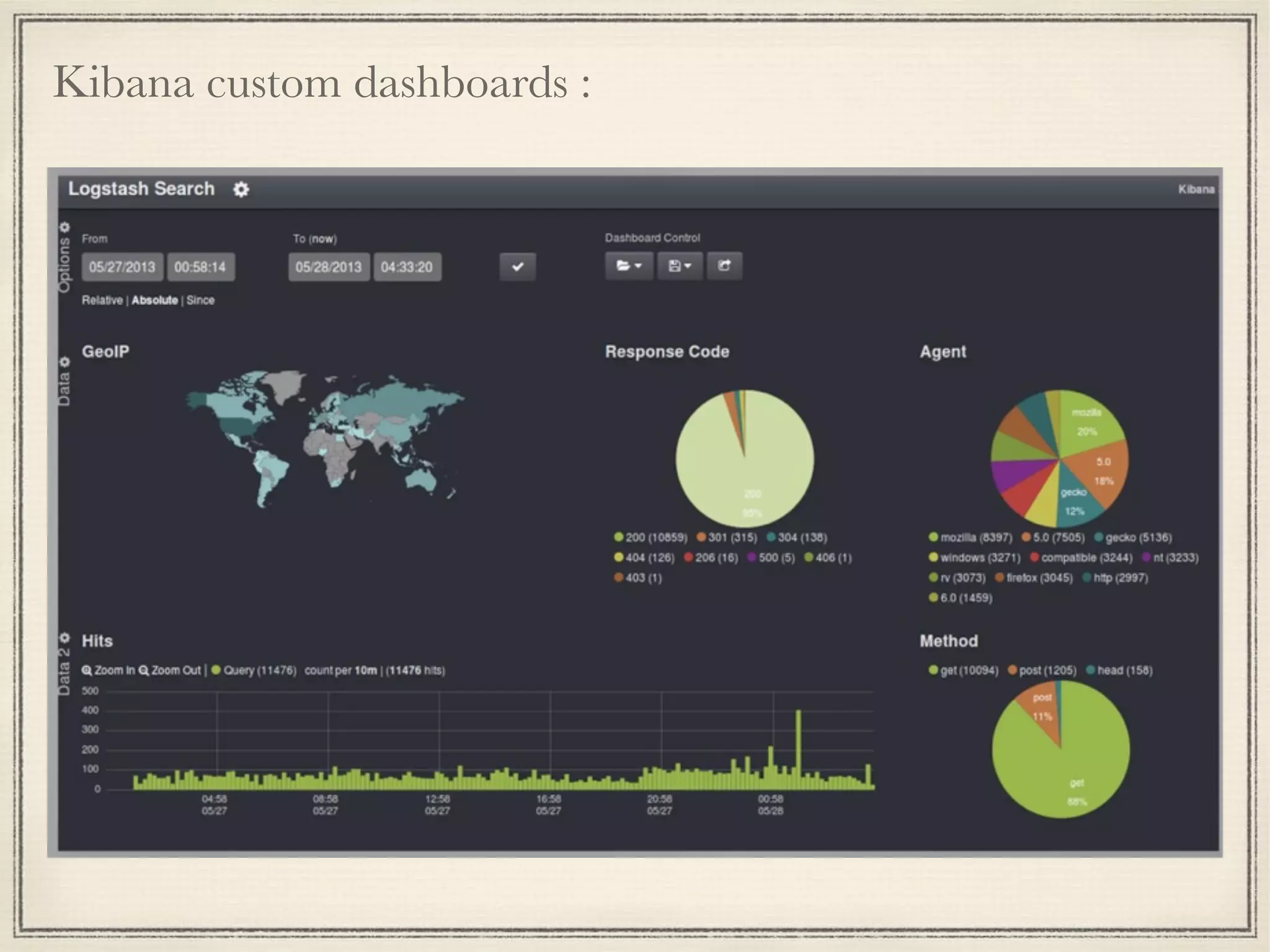
Task: Click the Absolute time mode link
Action: 154,301
